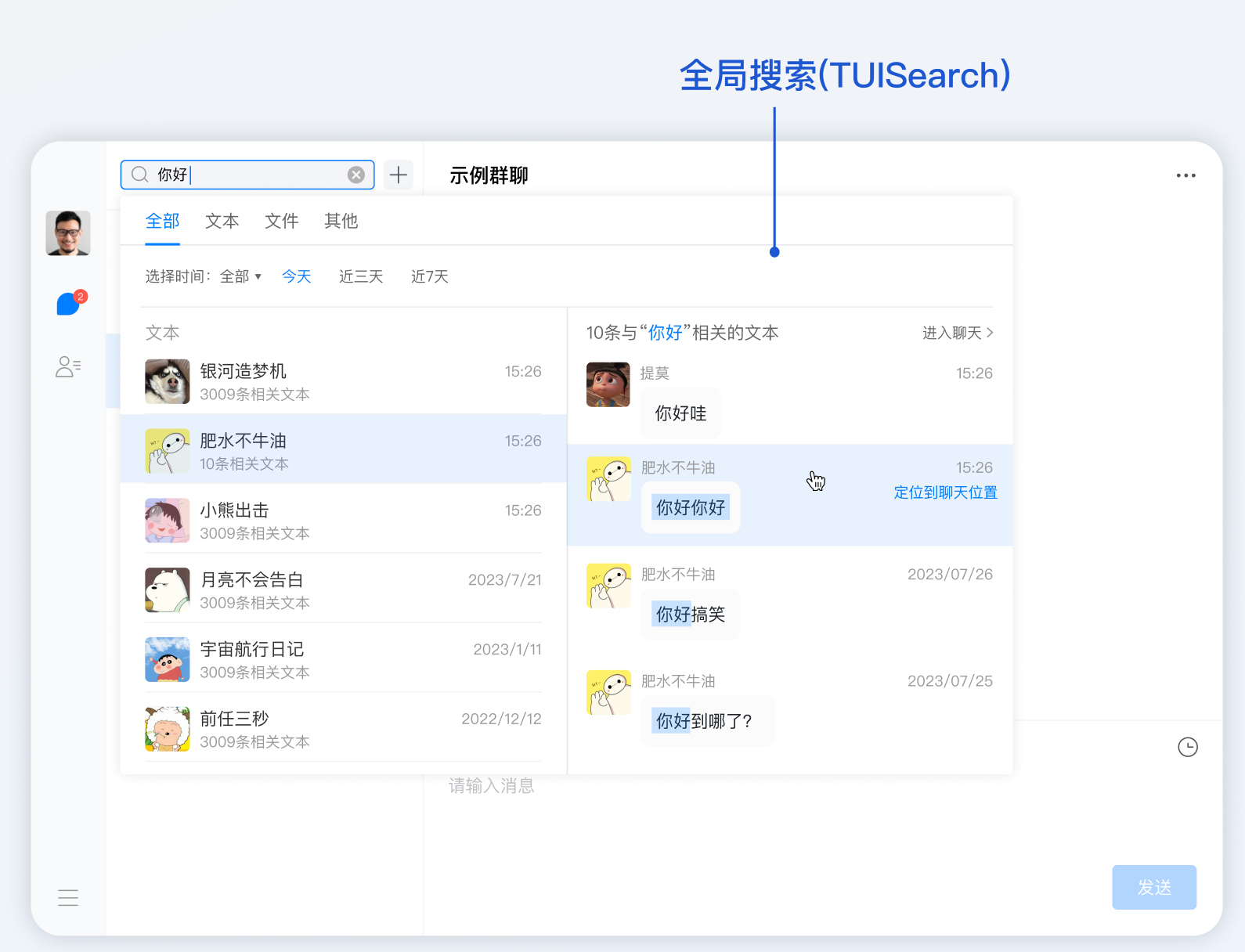1245x952 pixels.
Task: Open 小熊出击 conversation result
Action: coord(343,520)
